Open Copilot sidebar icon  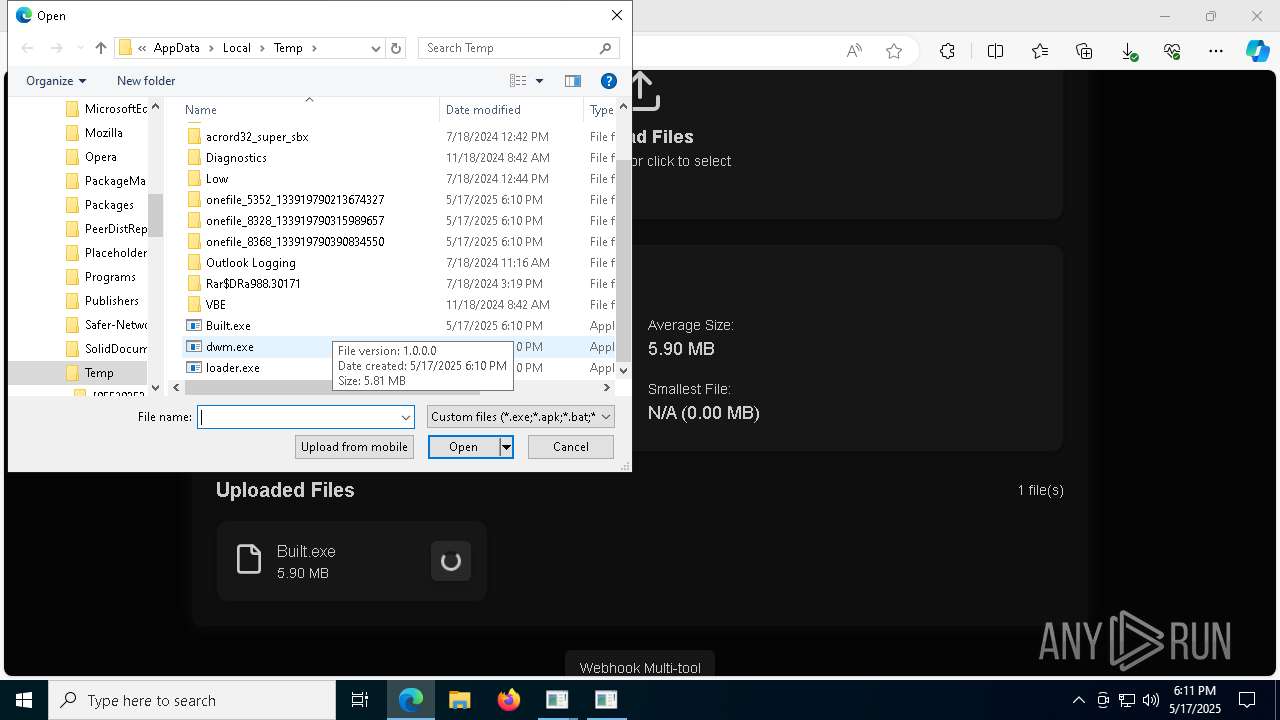pyautogui.click(x=1257, y=51)
